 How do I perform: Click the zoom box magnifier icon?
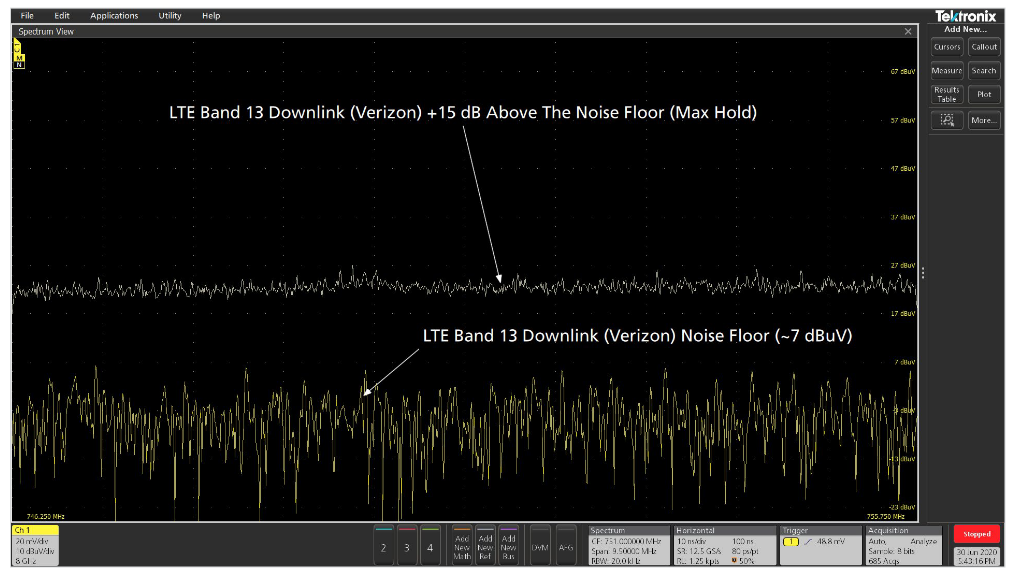click(946, 120)
